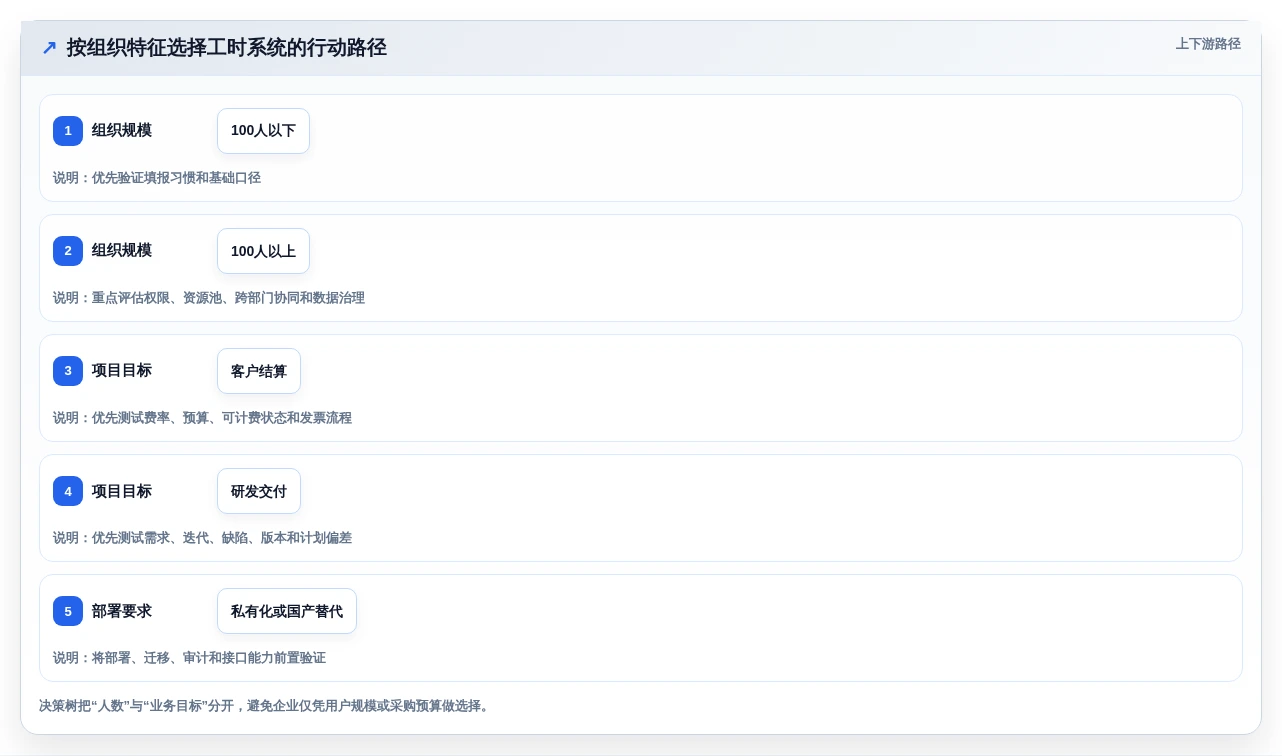This screenshot has height=756, width=1282.
Task: Select the 100人以下 option chip
Action: pos(263,131)
